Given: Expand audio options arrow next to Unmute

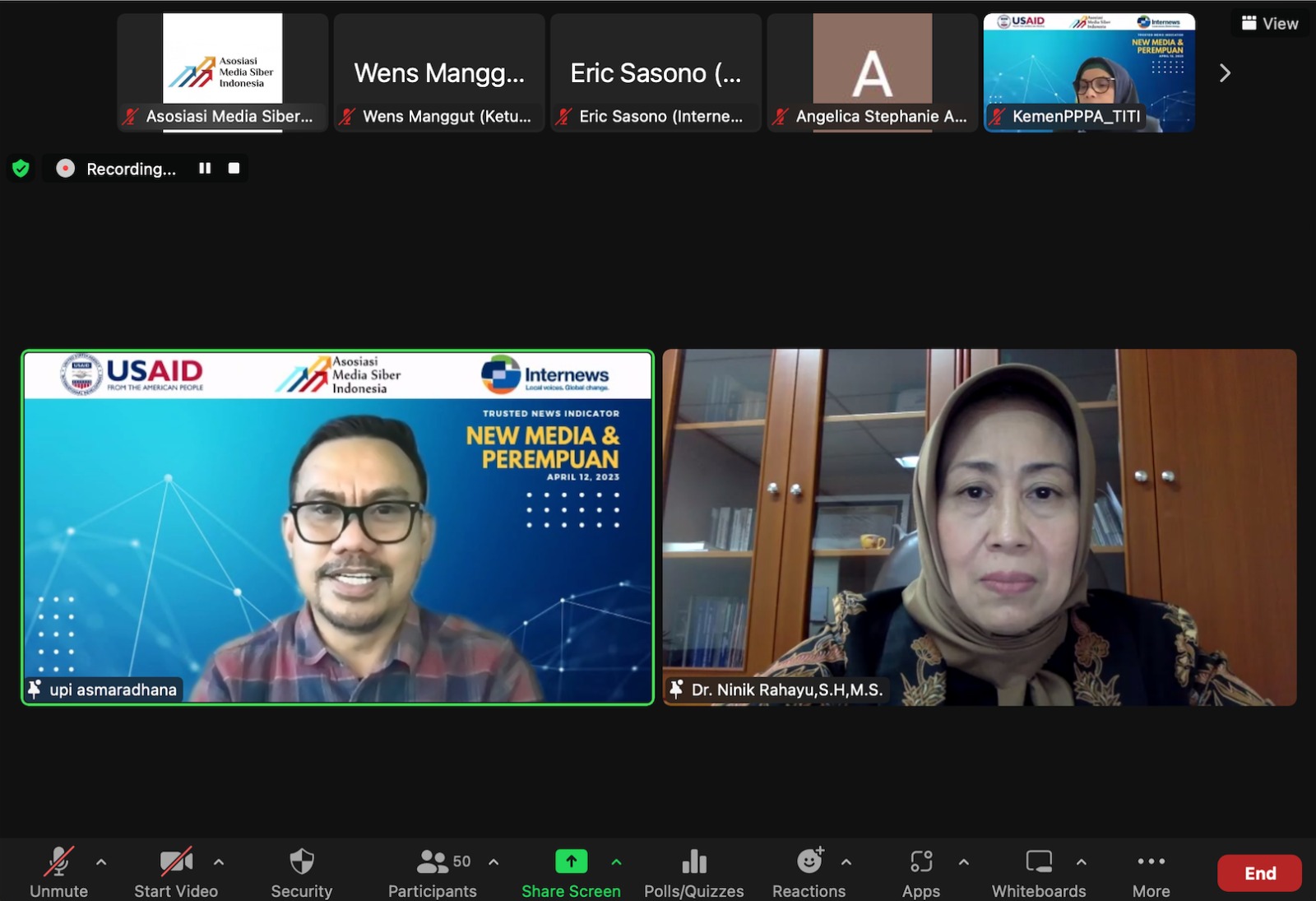Looking at the screenshot, I should (101, 862).
